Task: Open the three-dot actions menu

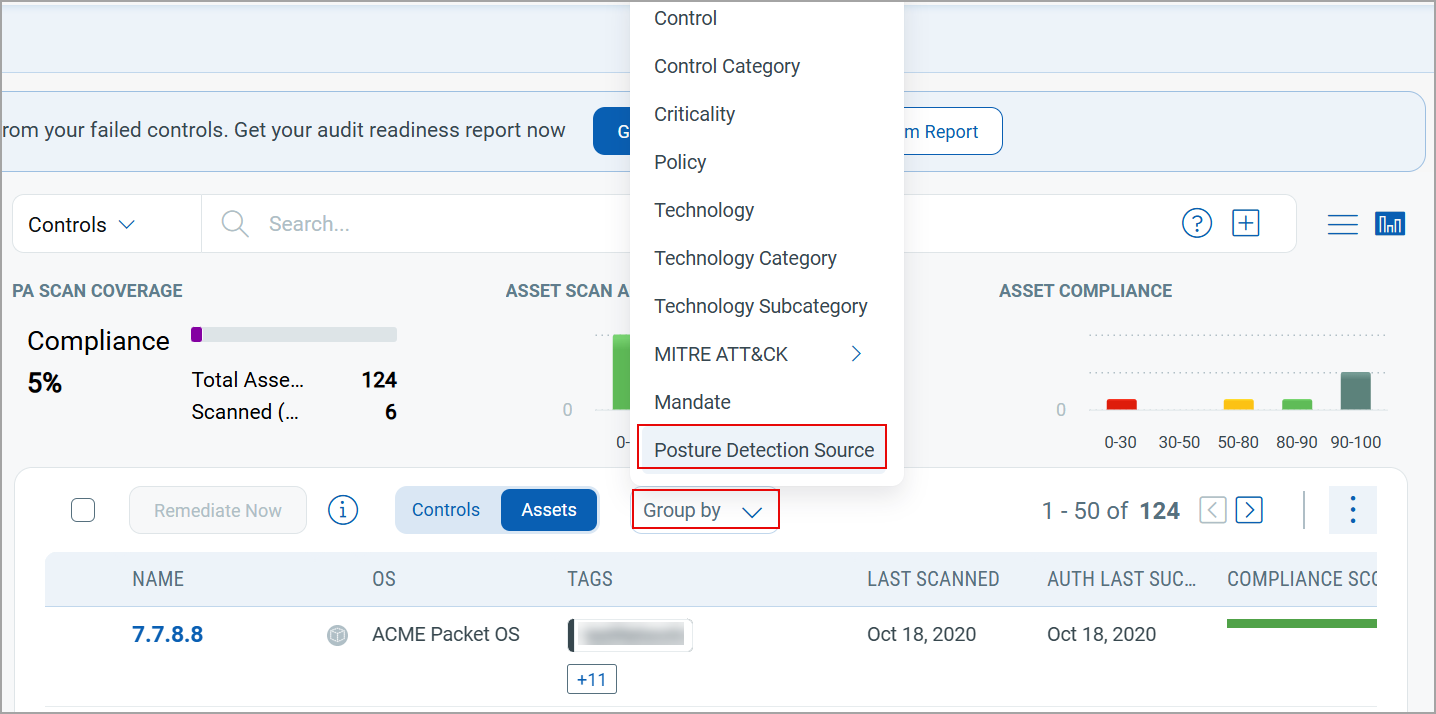Action: (x=1353, y=510)
